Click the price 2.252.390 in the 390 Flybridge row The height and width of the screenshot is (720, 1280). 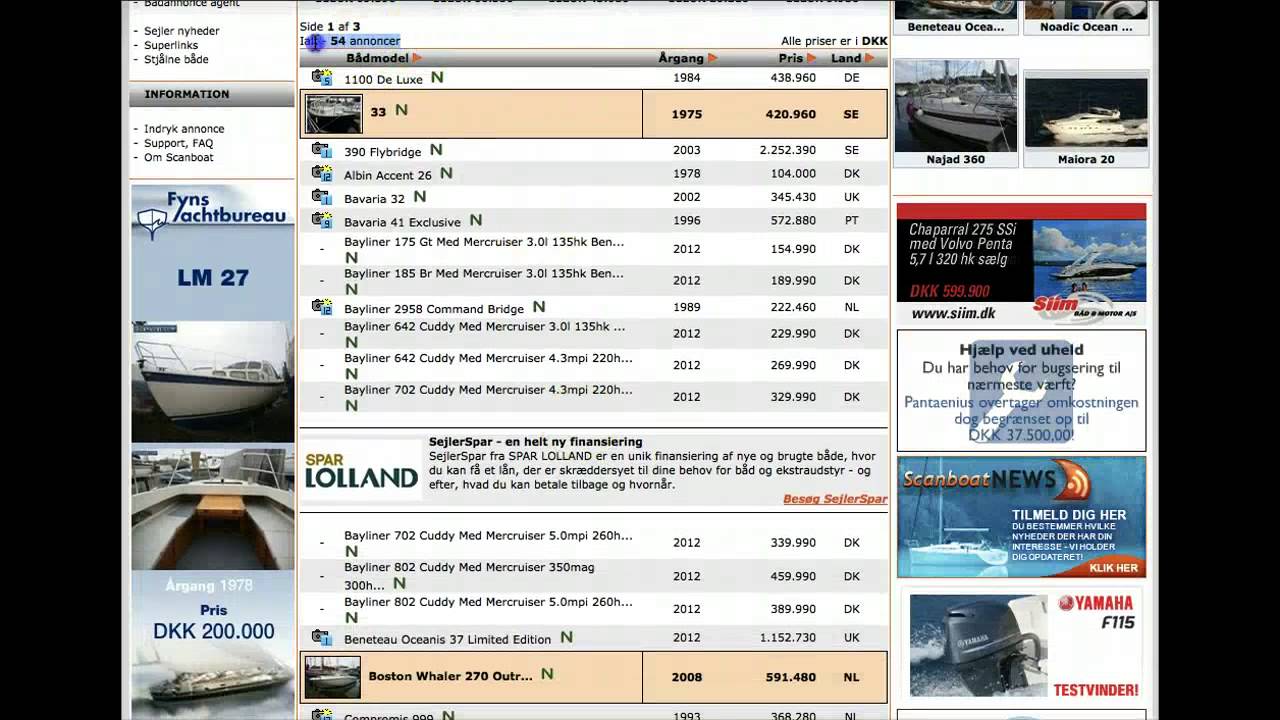tap(787, 150)
